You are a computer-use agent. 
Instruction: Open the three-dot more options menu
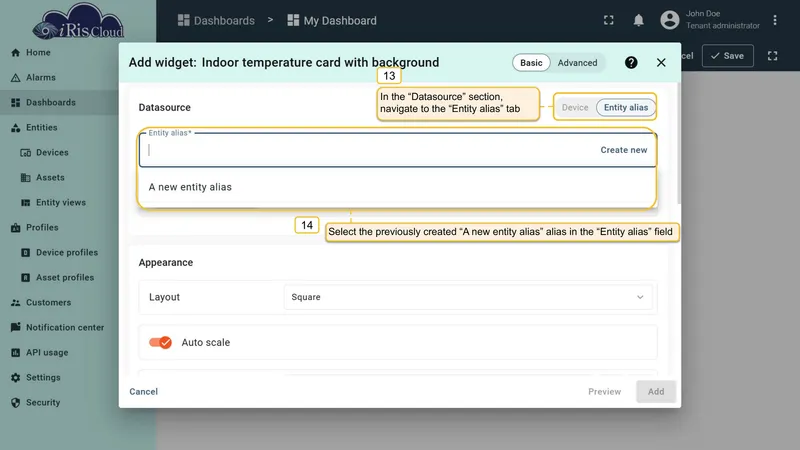click(x=774, y=20)
